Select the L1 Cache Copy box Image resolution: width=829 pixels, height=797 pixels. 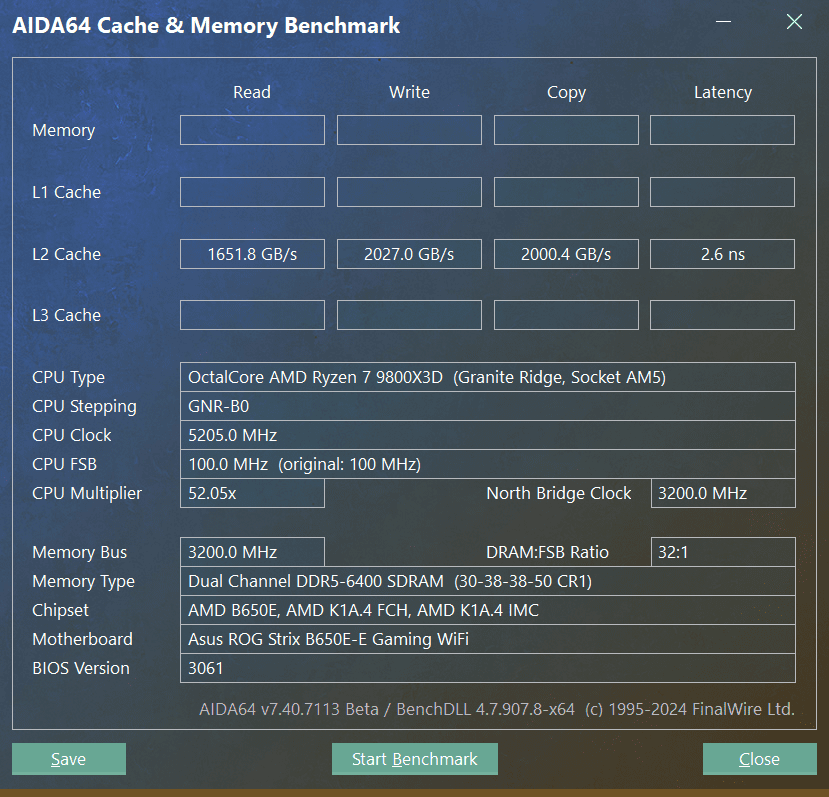566,192
